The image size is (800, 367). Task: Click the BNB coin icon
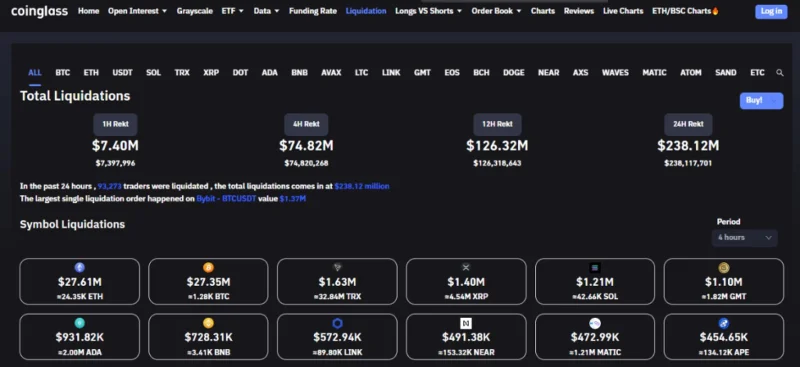pyautogui.click(x=208, y=323)
